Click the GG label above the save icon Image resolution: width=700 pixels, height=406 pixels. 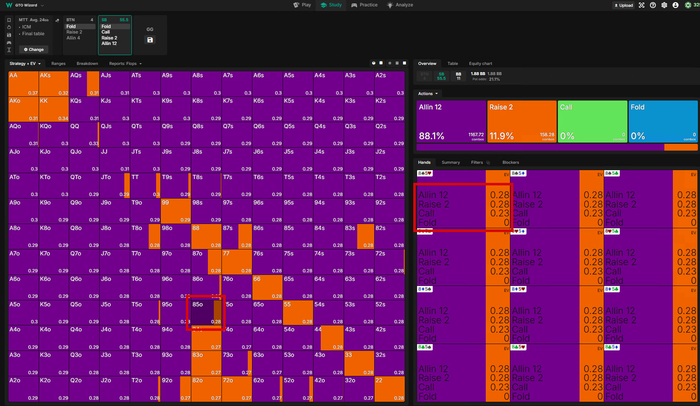point(150,29)
